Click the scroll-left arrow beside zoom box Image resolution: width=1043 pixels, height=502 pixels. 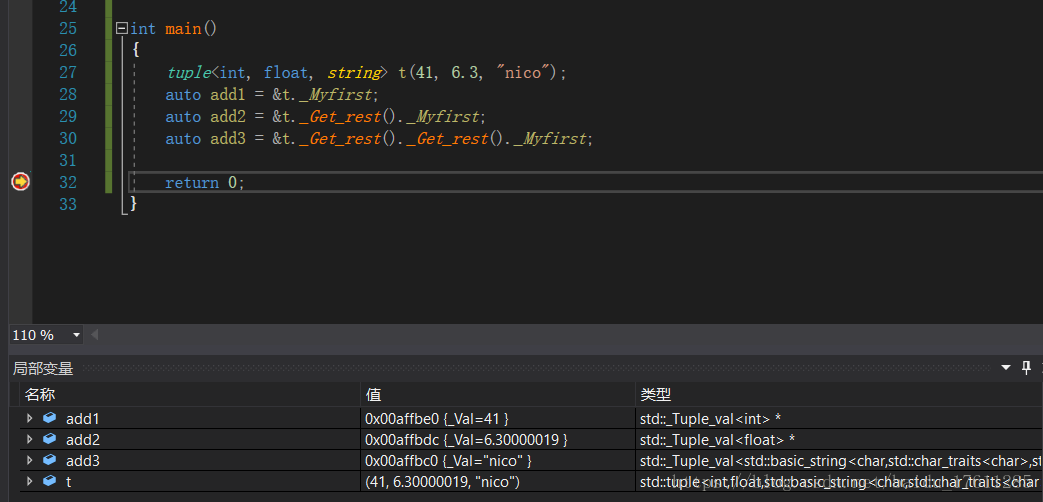tap(94, 334)
